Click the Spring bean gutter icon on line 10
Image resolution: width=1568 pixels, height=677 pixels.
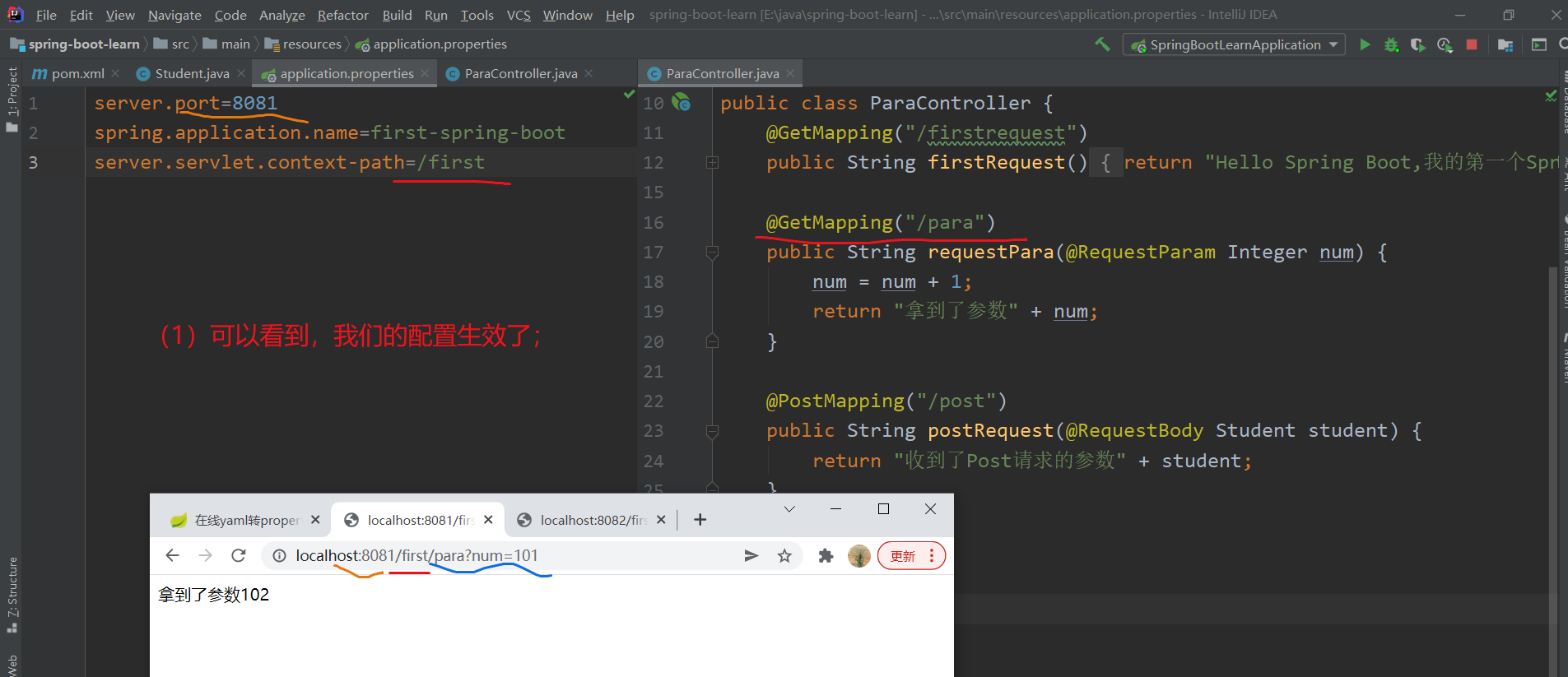click(681, 102)
